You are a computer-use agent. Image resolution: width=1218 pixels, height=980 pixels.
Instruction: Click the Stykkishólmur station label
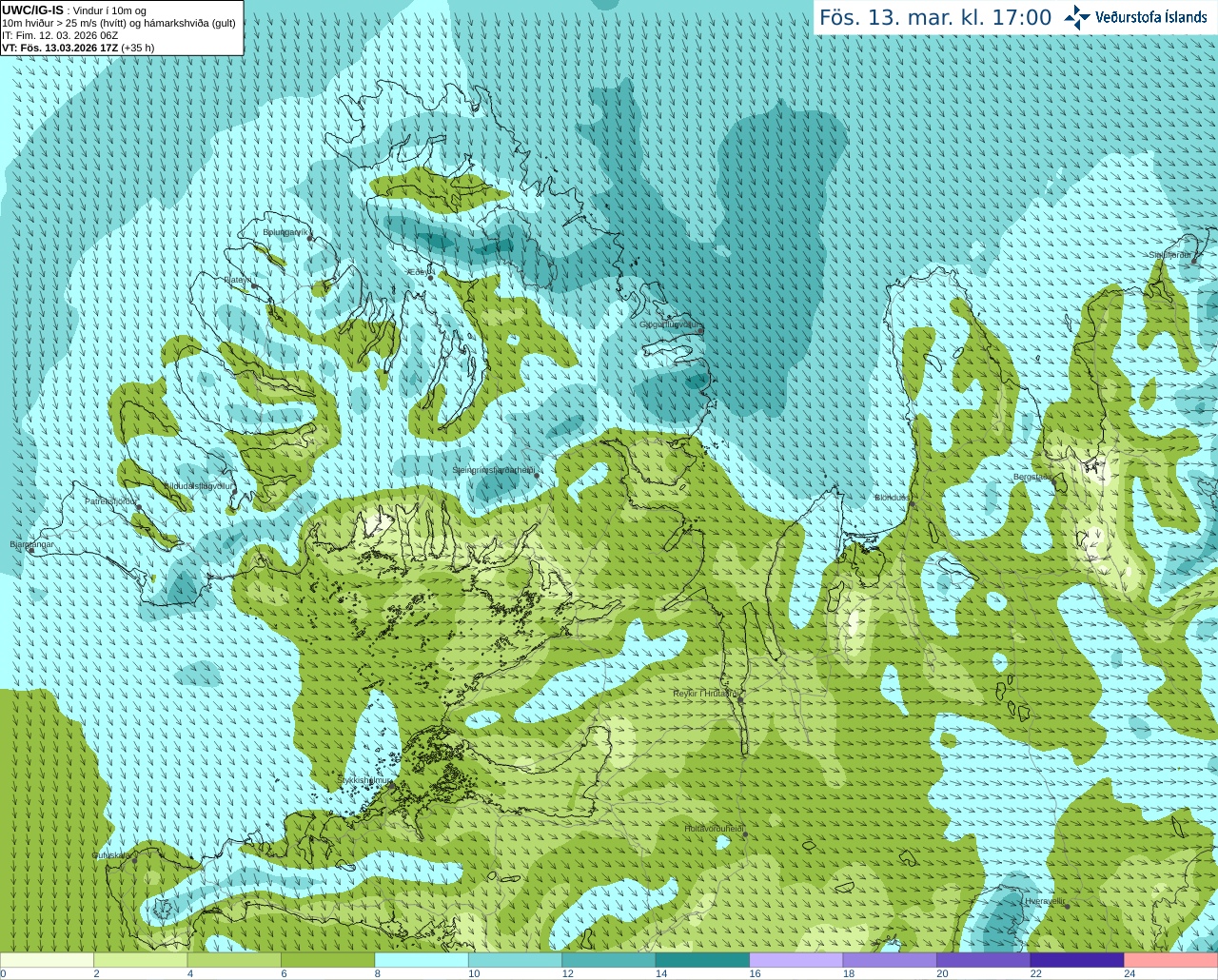(364, 780)
